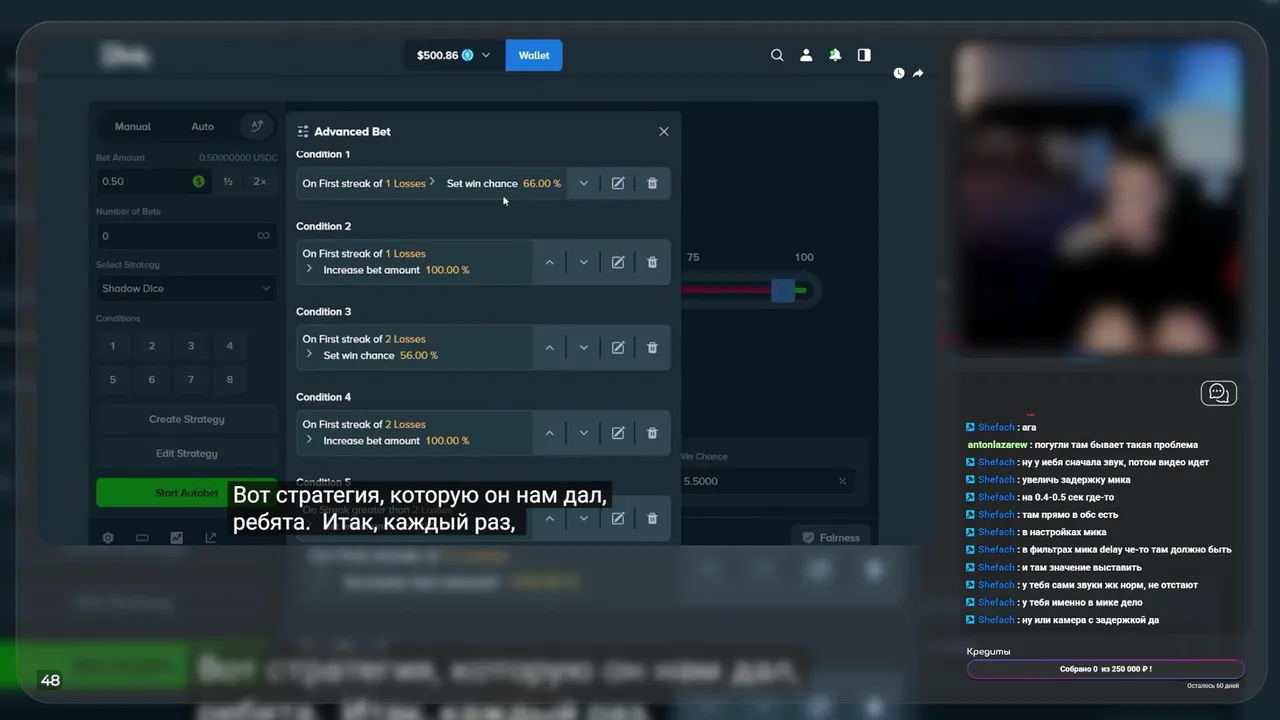The width and height of the screenshot is (1280, 720).
Task: Select condition number 7
Action: [x=191, y=380]
